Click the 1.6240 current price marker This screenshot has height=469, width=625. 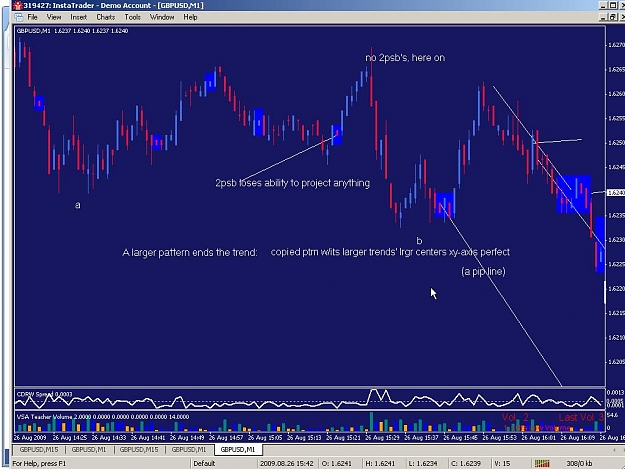click(x=615, y=193)
